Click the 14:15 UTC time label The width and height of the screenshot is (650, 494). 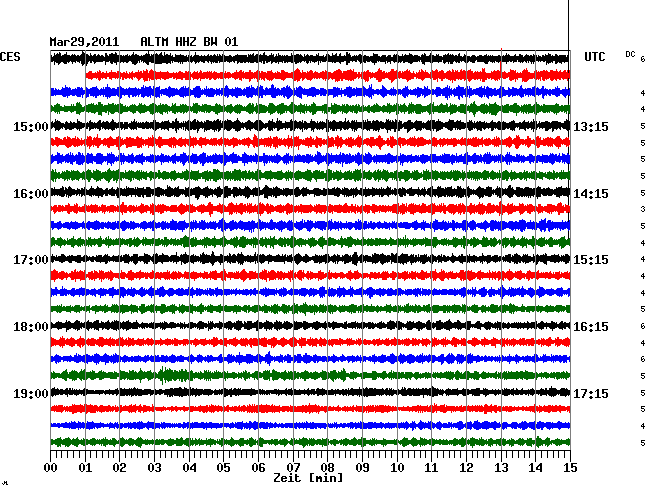[591, 194]
